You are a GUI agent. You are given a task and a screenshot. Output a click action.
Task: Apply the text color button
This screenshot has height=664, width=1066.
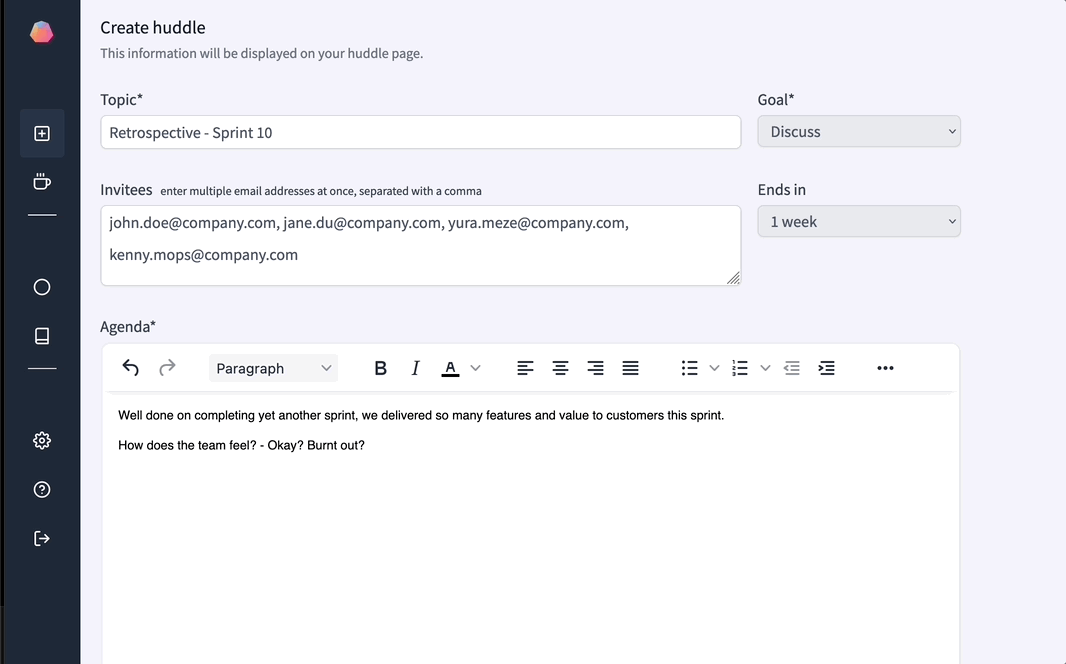pos(450,368)
